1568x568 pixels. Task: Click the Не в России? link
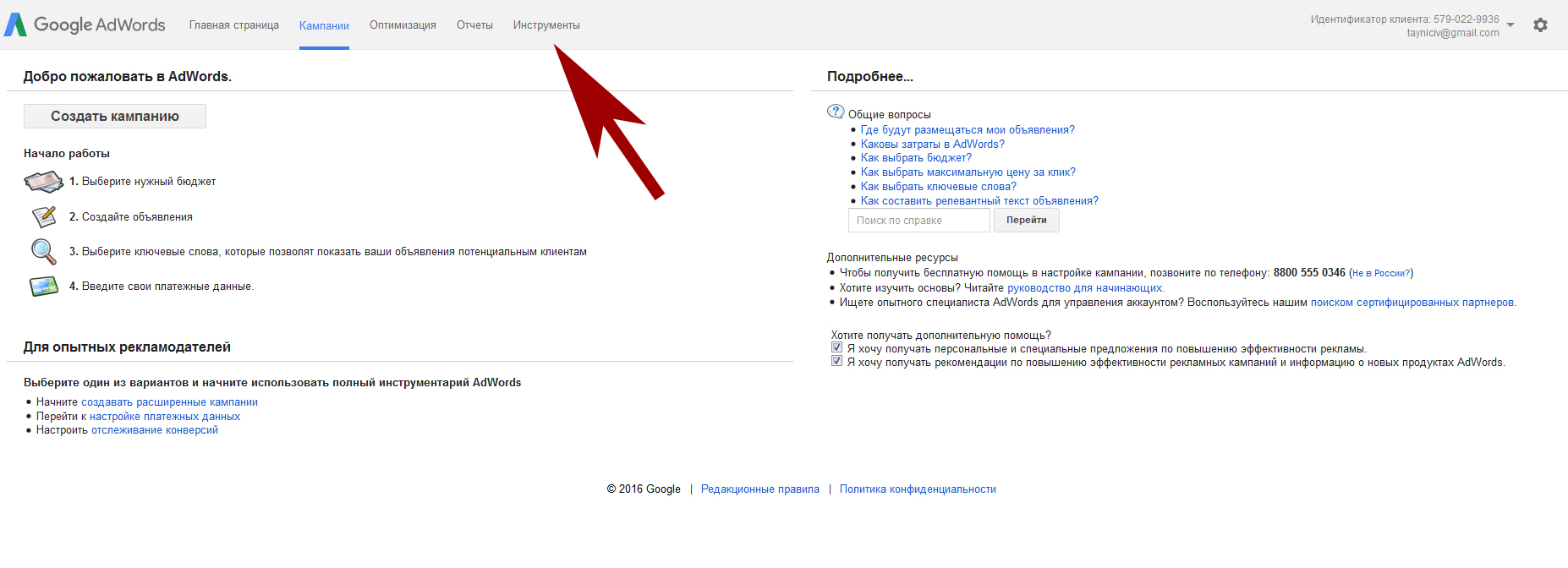[x=1381, y=273]
